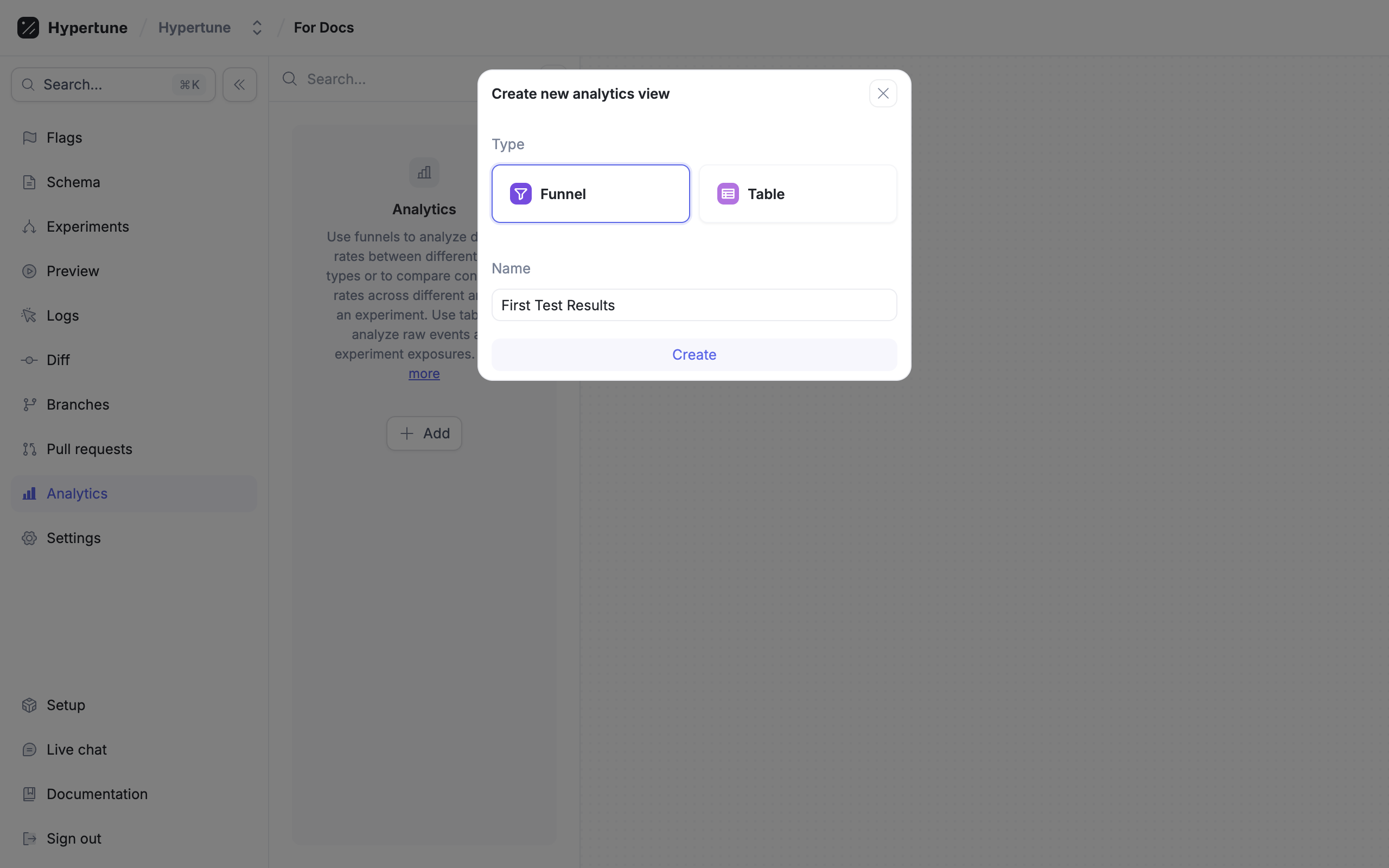
Task: Collapse the sidebar with double-chevron button
Action: point(239,85)
